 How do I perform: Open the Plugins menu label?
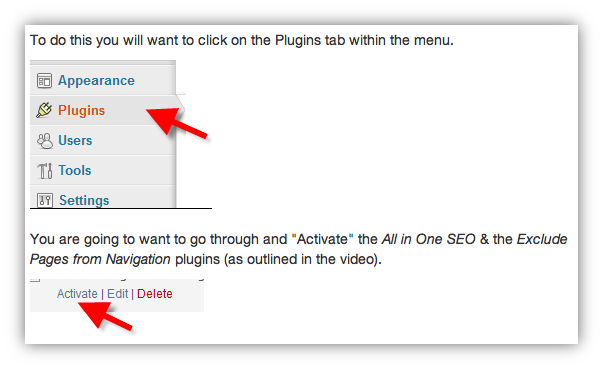coord(81,110)
